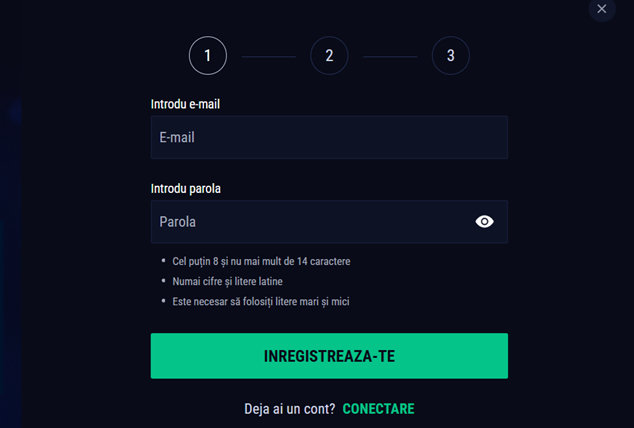Go to step 2 in the progress indicator

coord(329,56)
